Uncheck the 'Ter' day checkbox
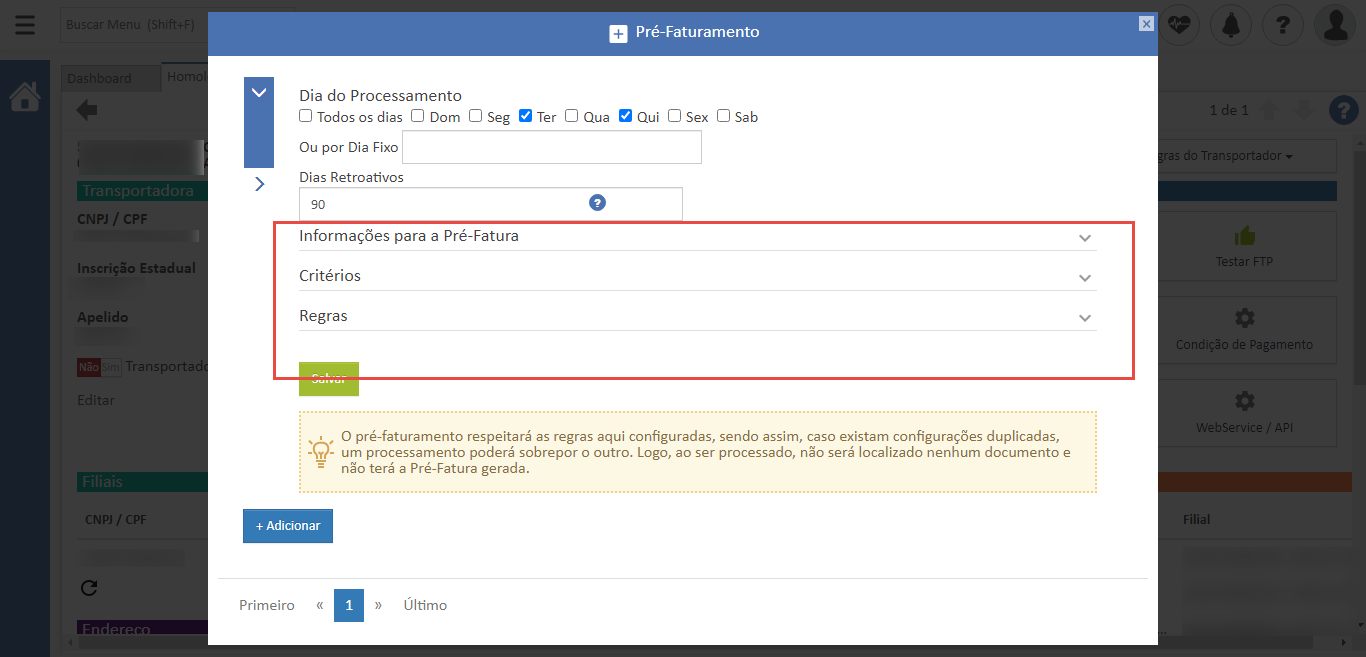 click(526, 116)
